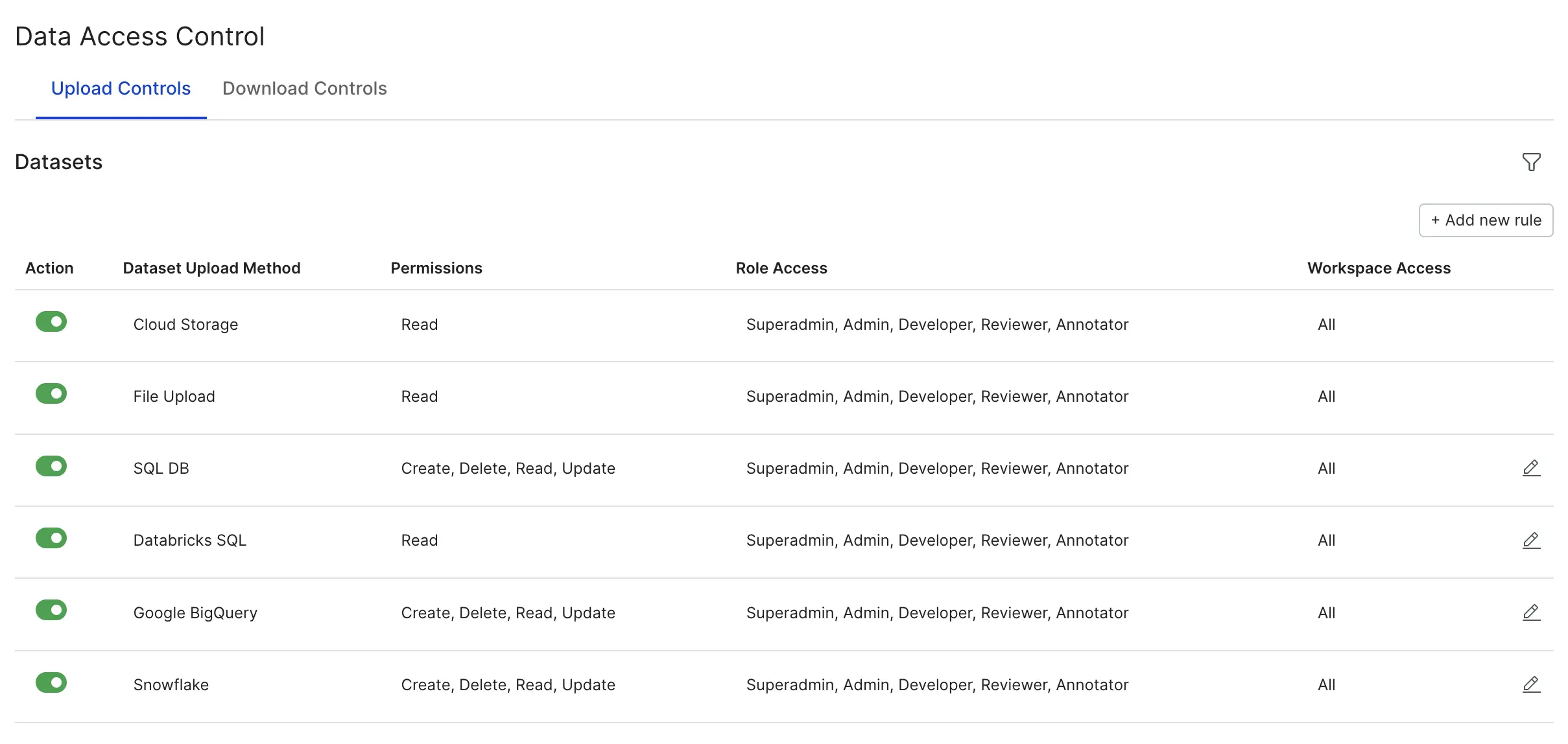1568x744 pixels.
Task: Toggle off Cloud Storage upload
Action: 51,321
